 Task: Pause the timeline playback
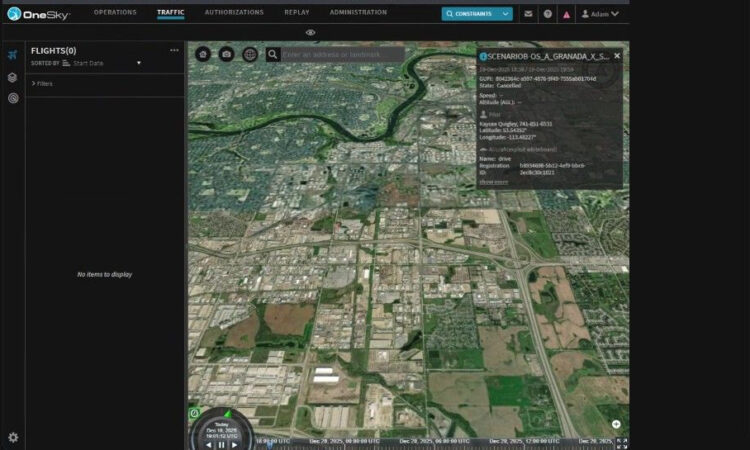(x=221, y=444)
